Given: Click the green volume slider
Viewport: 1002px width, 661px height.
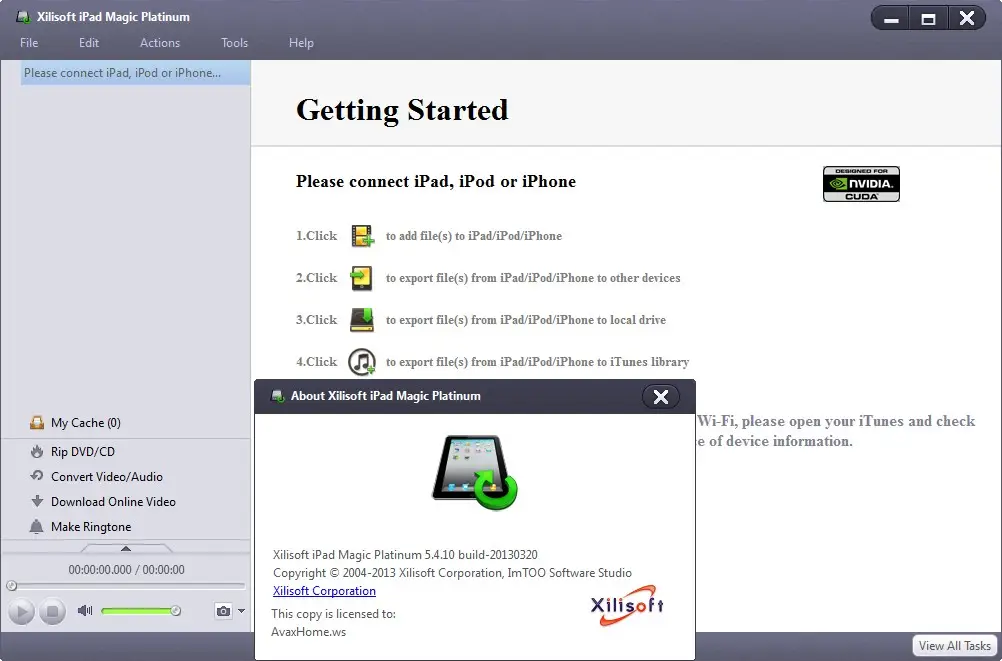Looking at the screenshot, I should point(140,611).
